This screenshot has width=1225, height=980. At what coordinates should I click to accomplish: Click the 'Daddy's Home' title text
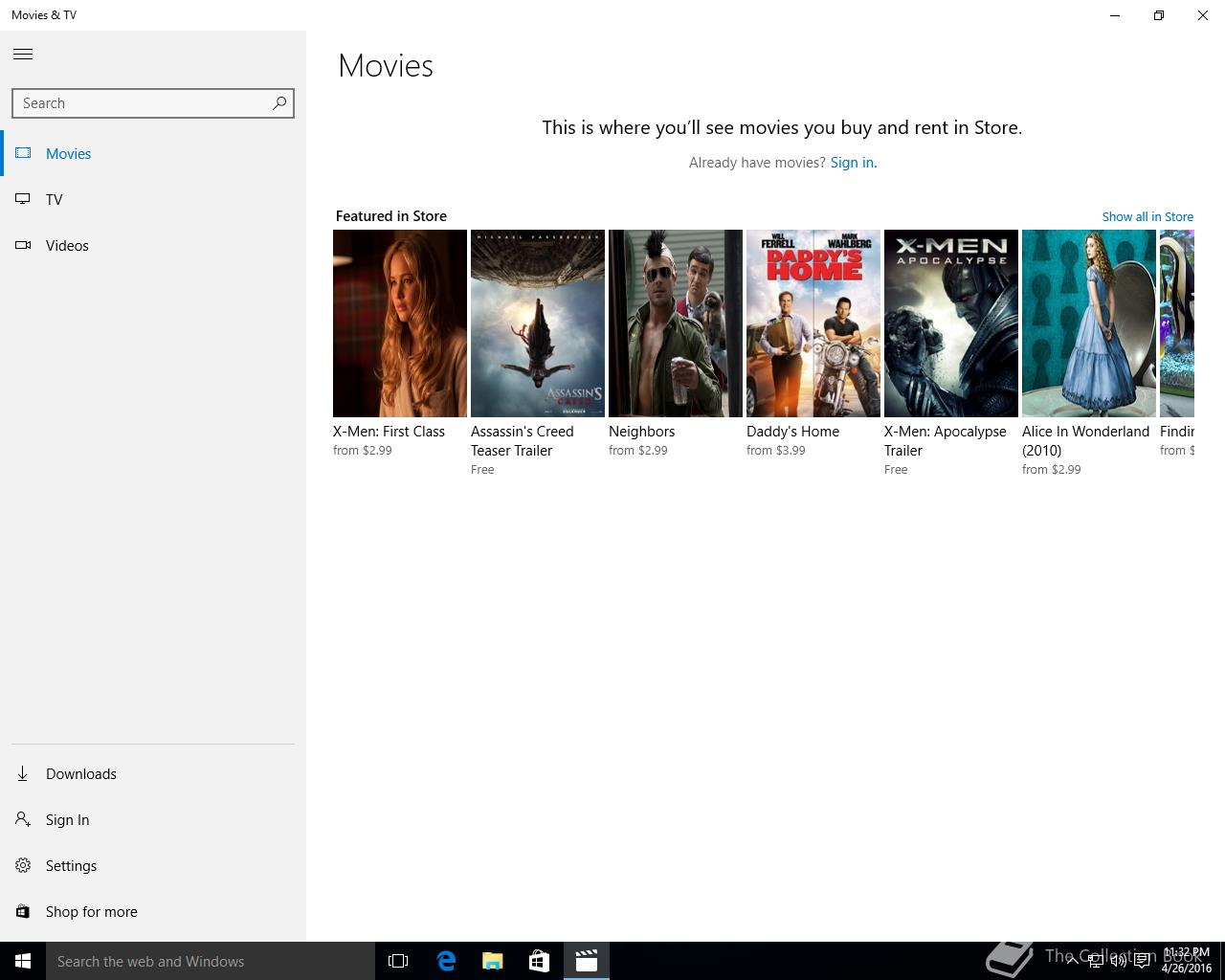tap(793, 432)
